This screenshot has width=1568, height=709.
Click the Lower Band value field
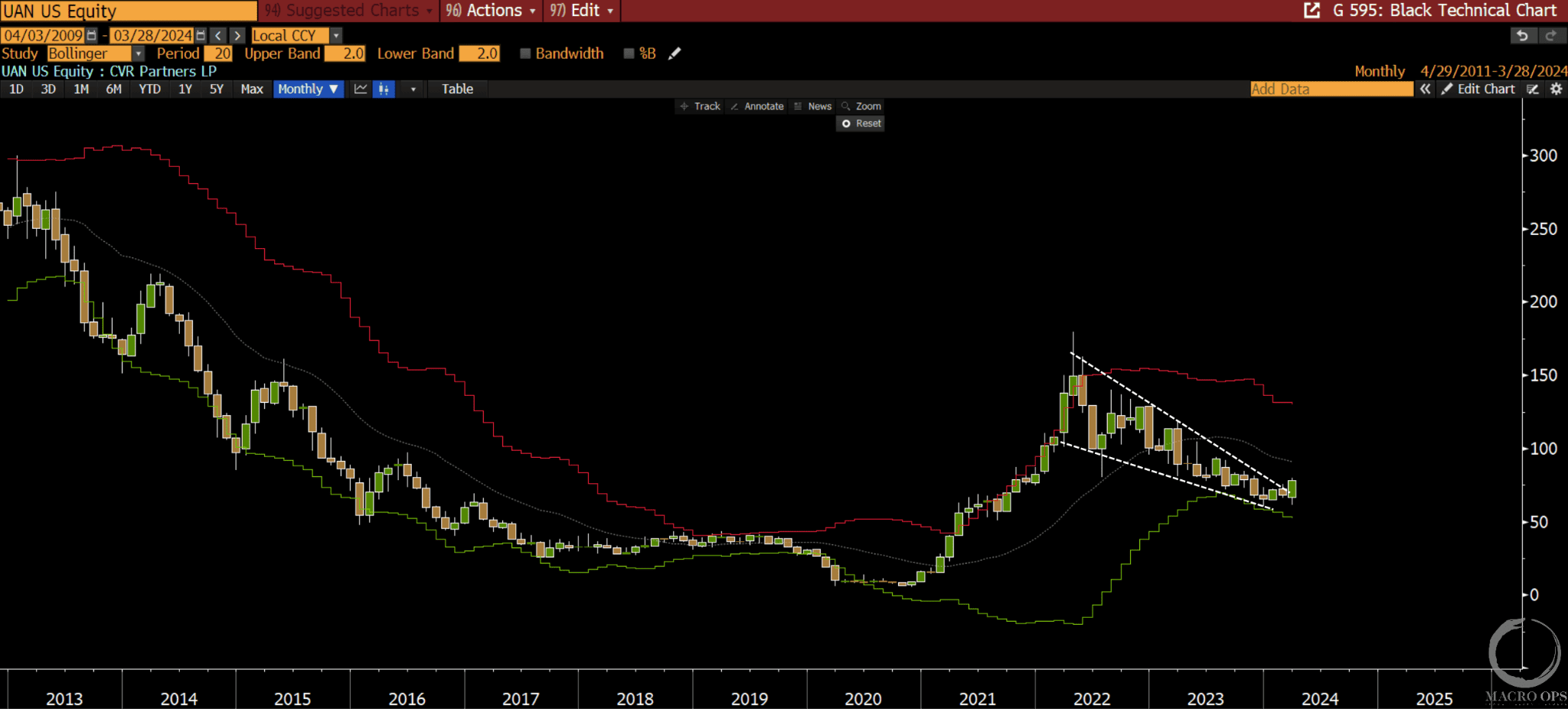click(479, 54)
